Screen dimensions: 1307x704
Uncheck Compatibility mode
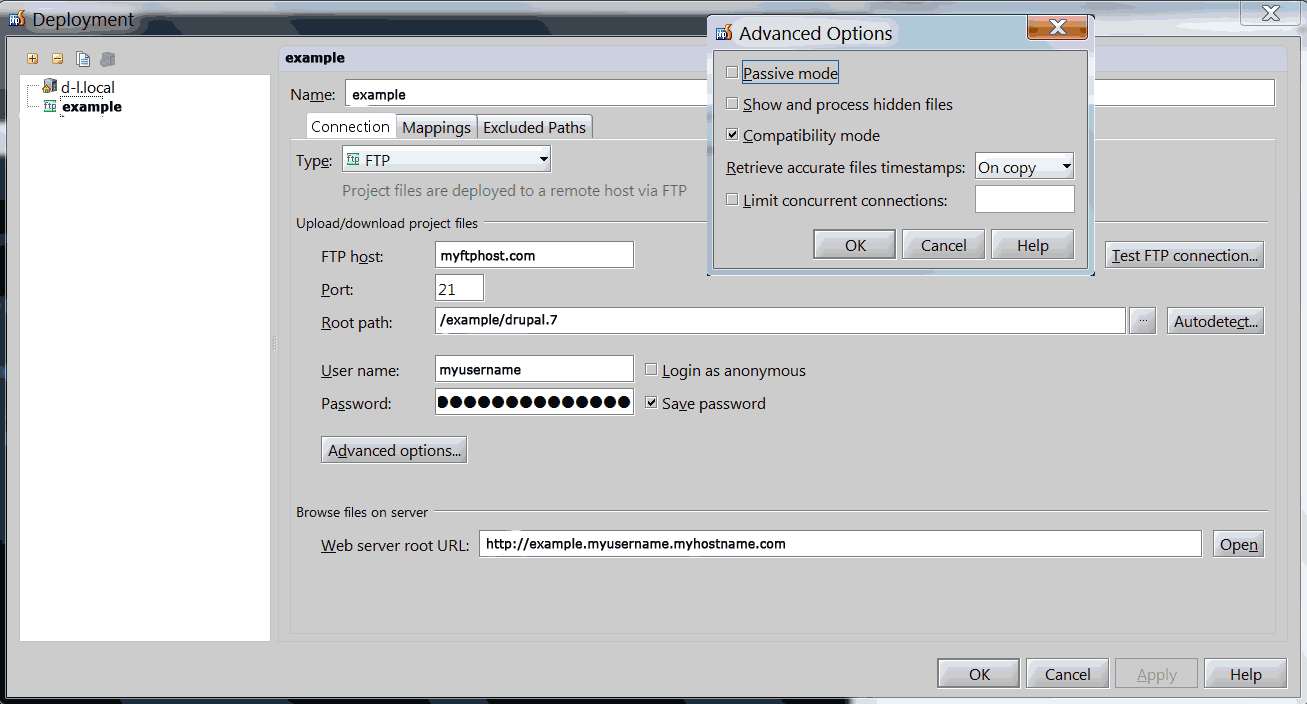(x=733, y=135)
